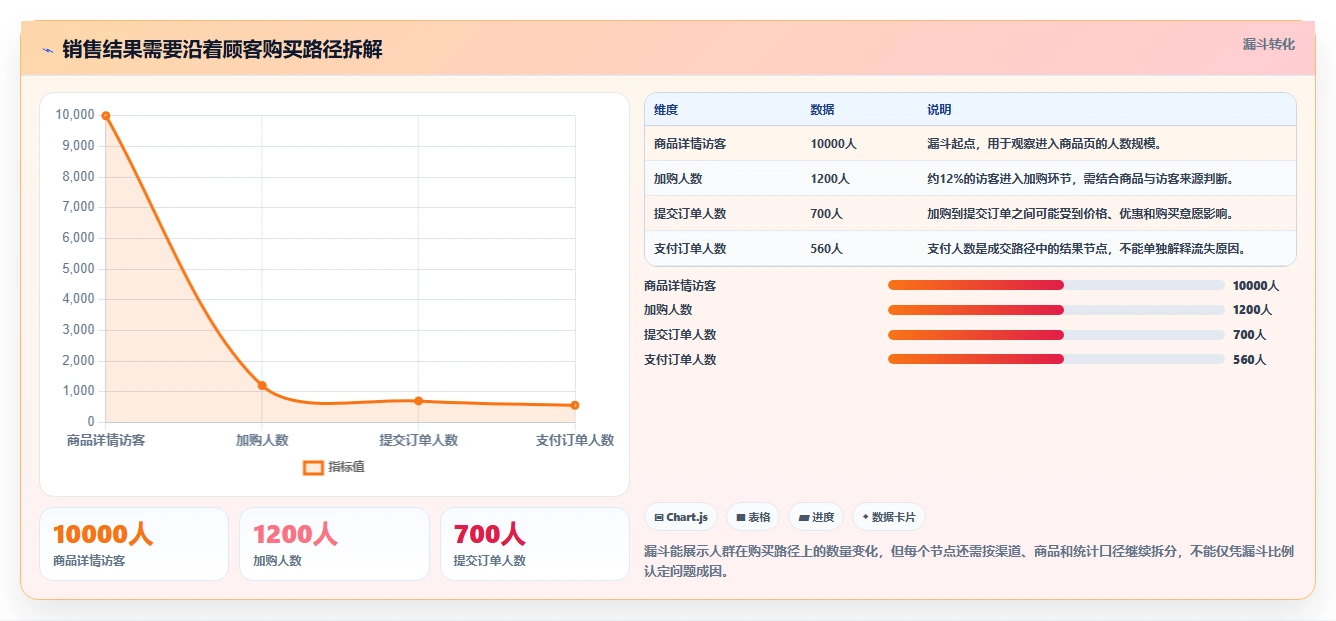Click the 数据卡片 tag chip
The height and width of the screenshot is (621, 1336).
point(889,517)
